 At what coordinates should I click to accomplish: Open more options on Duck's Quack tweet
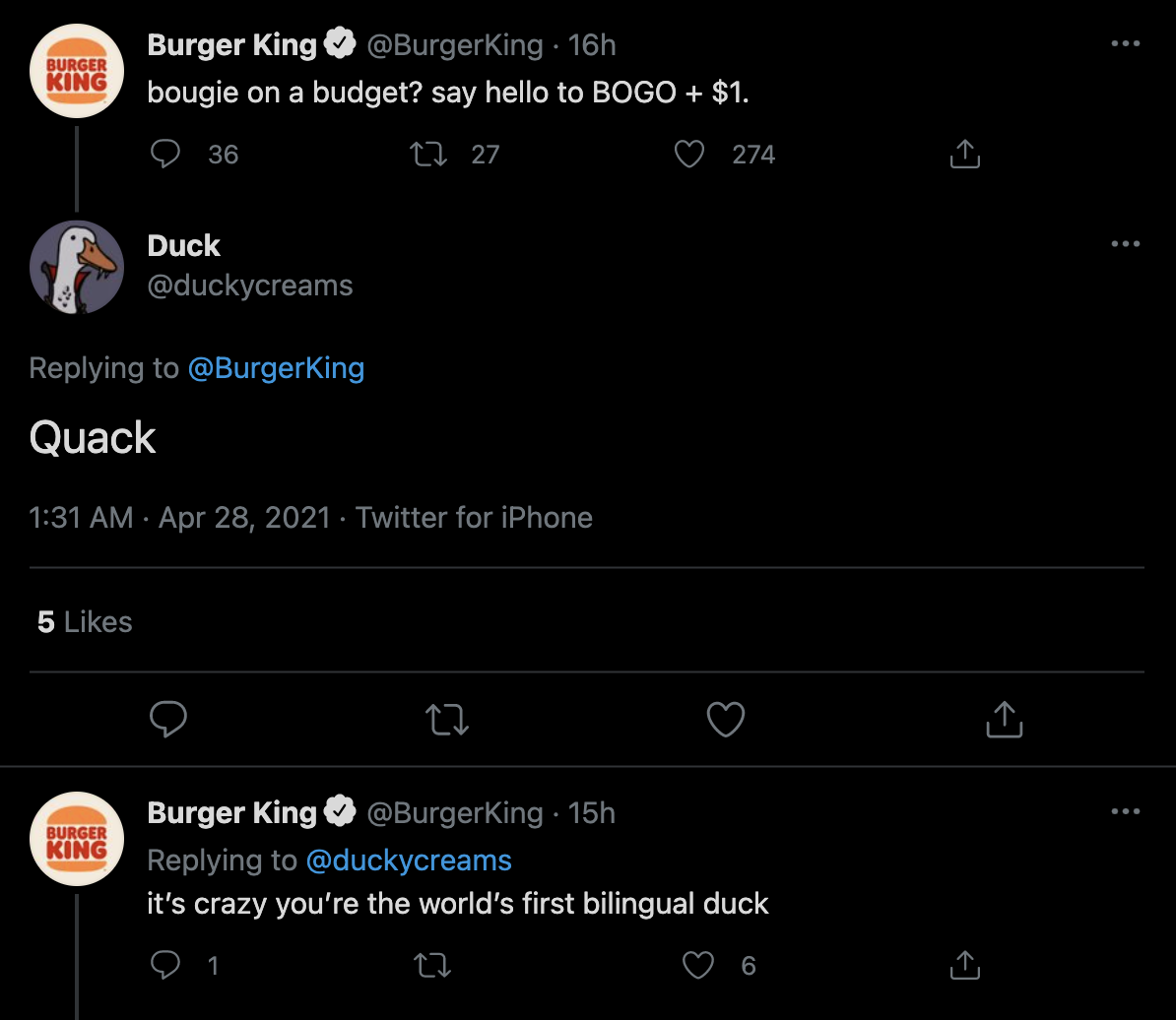1125,244
